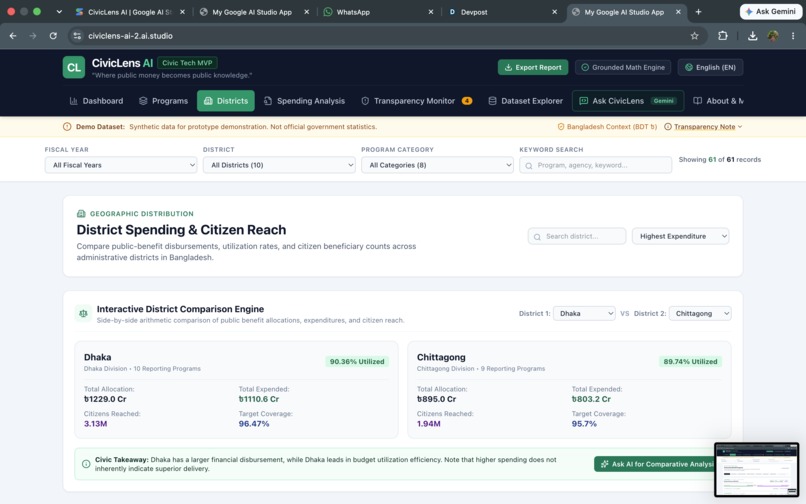The image size is (806, 504).
Task: Click the 90.36% Utilized badge for Dhaka
Action: pyautogui.click(x=357, y=362)
